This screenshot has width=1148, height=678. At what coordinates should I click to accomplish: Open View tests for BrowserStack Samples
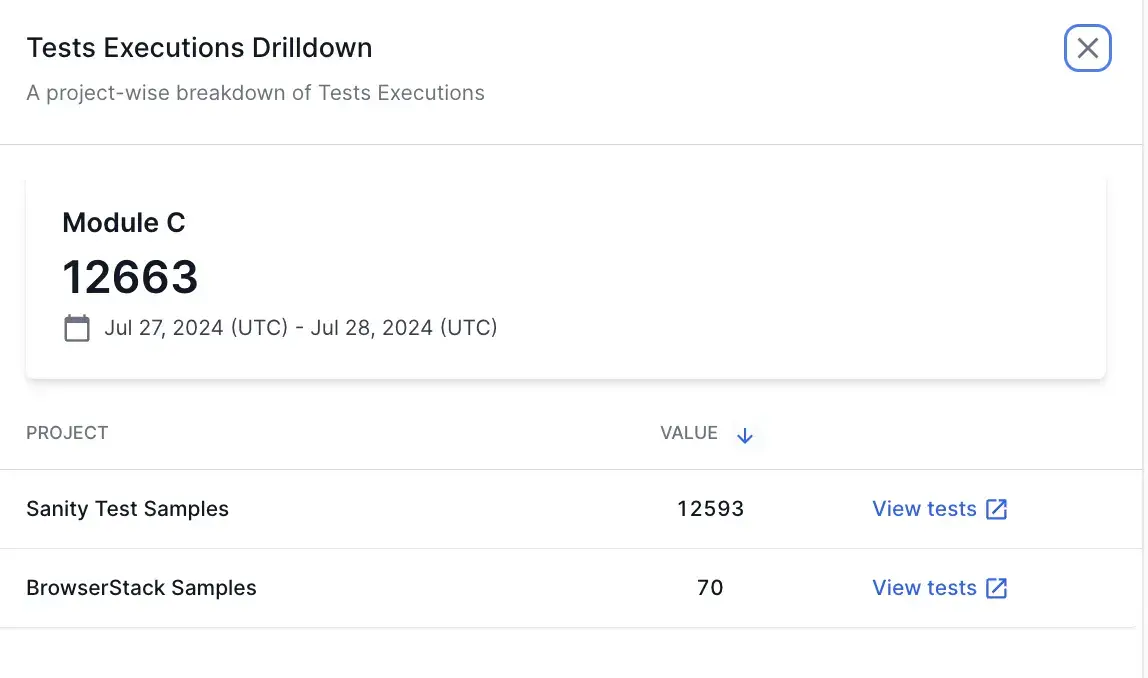click(924, 588)
